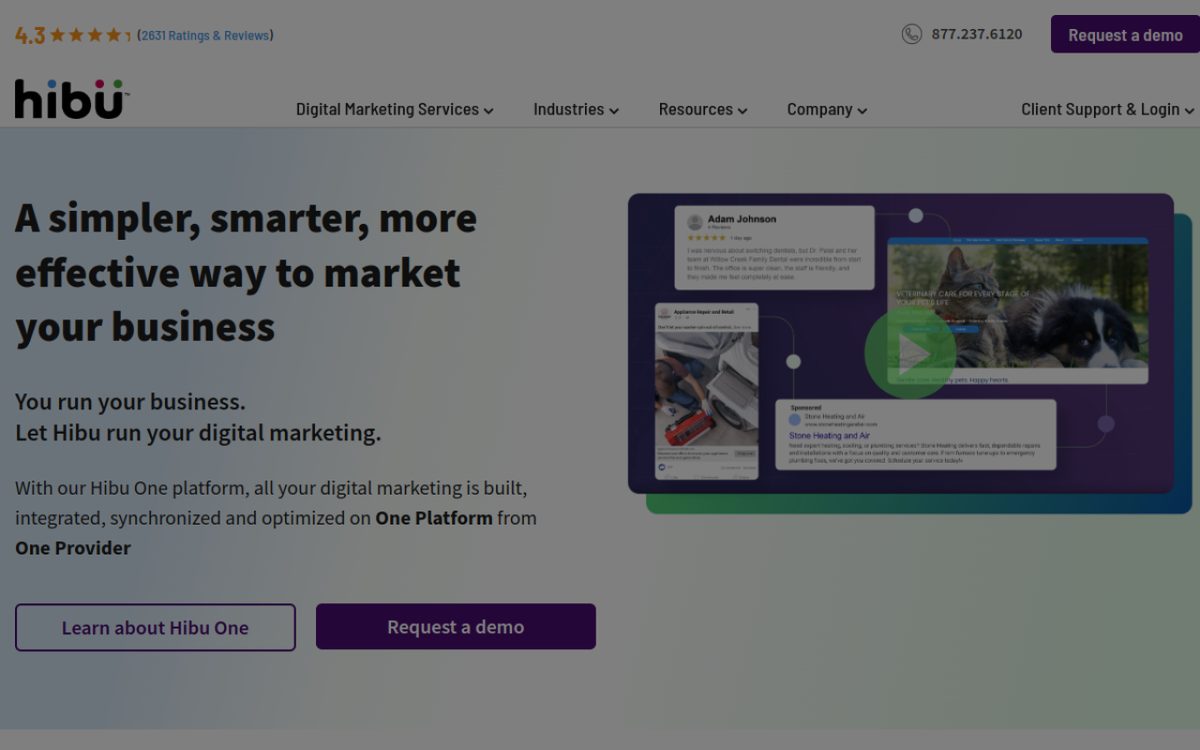
Task: Open Client Support & Login menu
Action: tap(1108, 110)
